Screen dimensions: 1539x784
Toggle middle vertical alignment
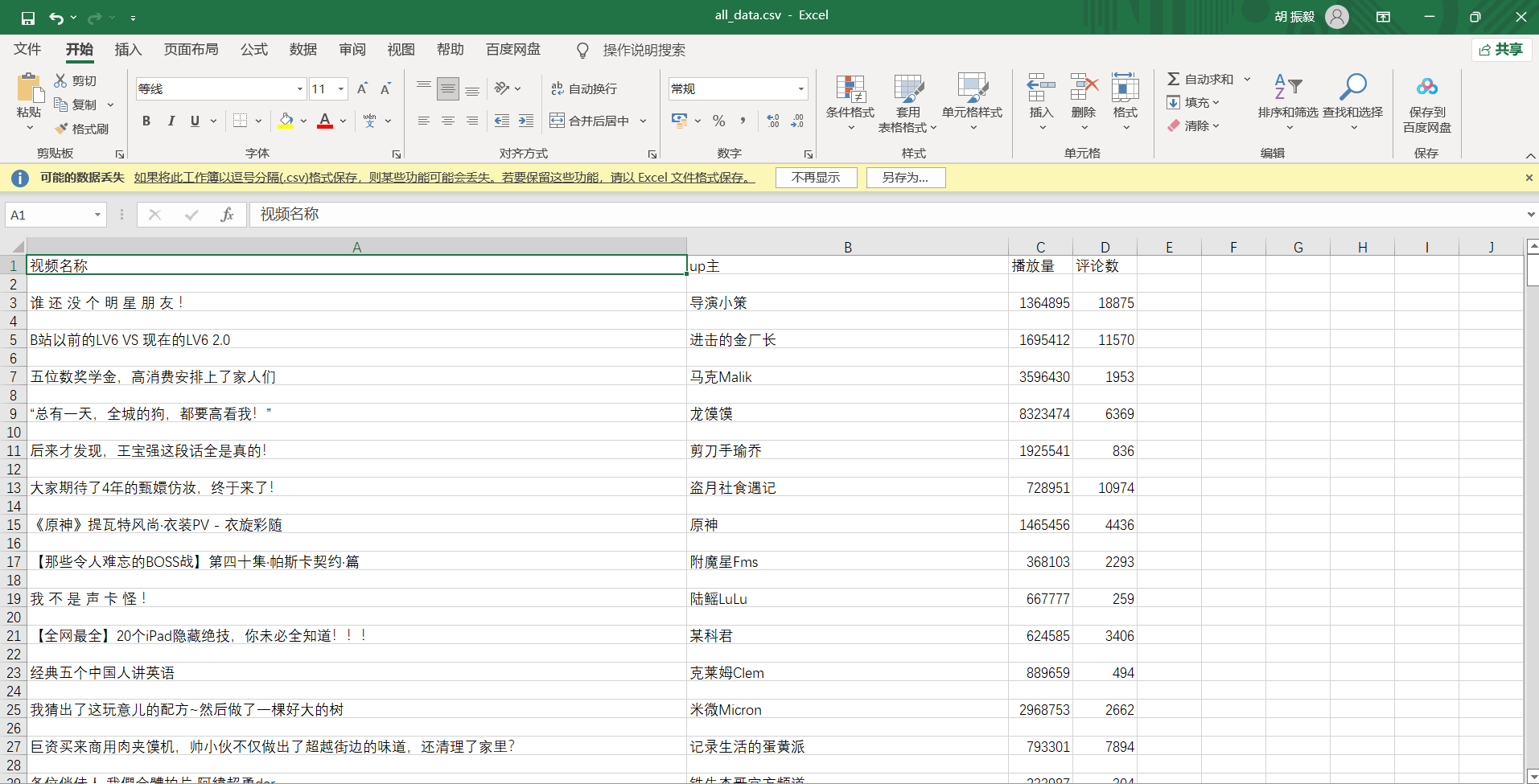pyautogui.click(x=448, y=88)
